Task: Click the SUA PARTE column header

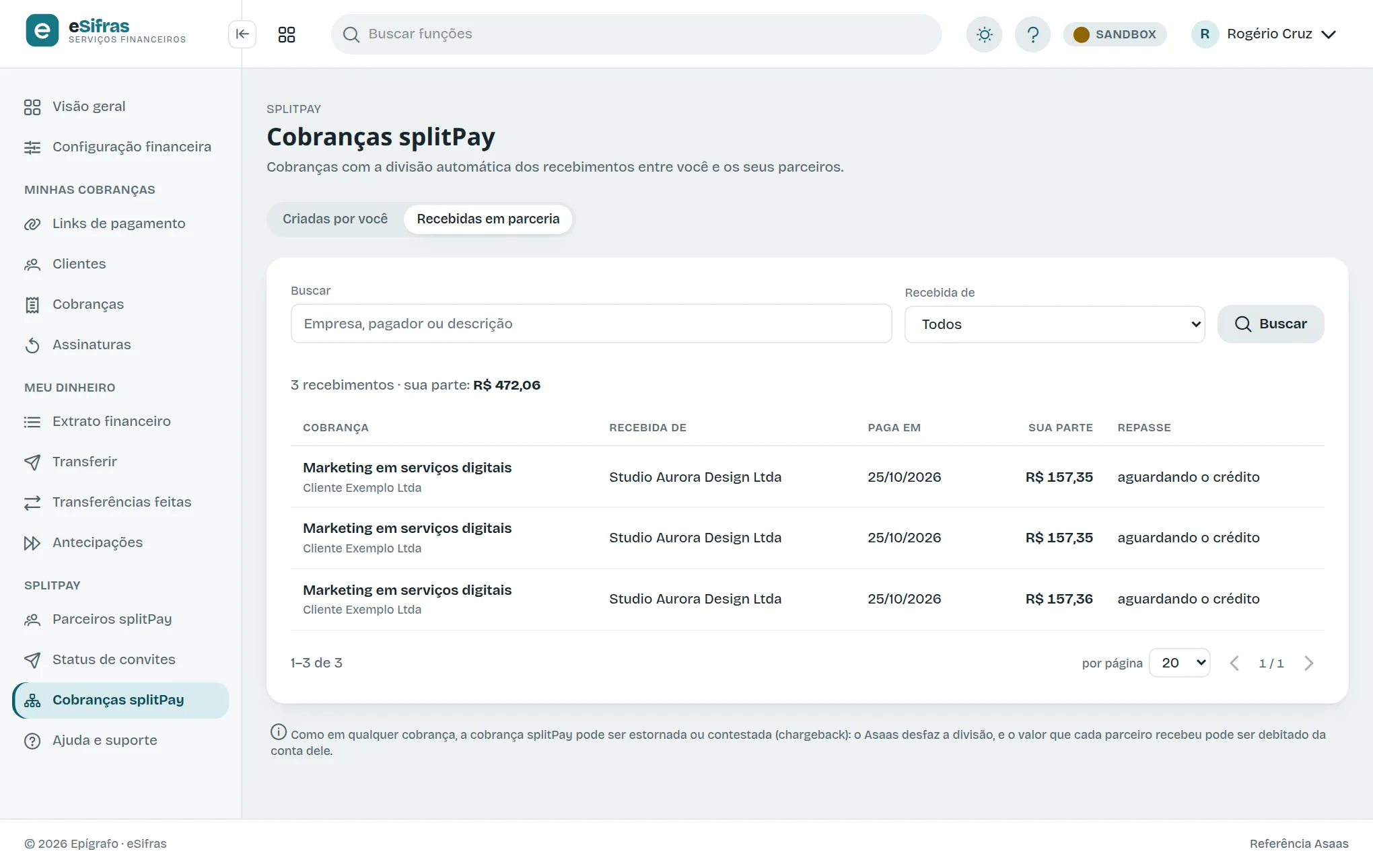Action: [x=1060, y=427]
